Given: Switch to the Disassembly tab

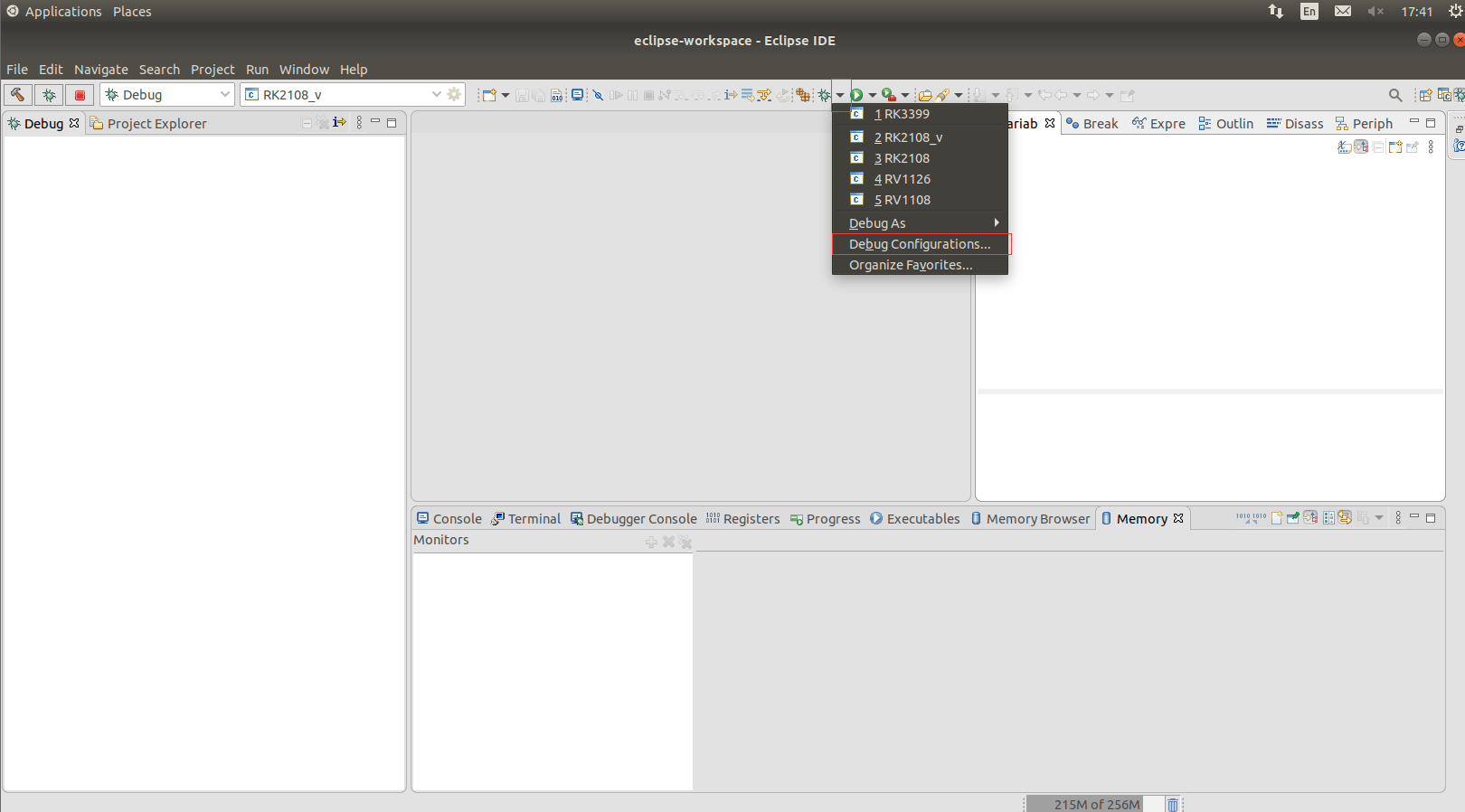Looking at the screenshot, I should [x=1295, y=124].
